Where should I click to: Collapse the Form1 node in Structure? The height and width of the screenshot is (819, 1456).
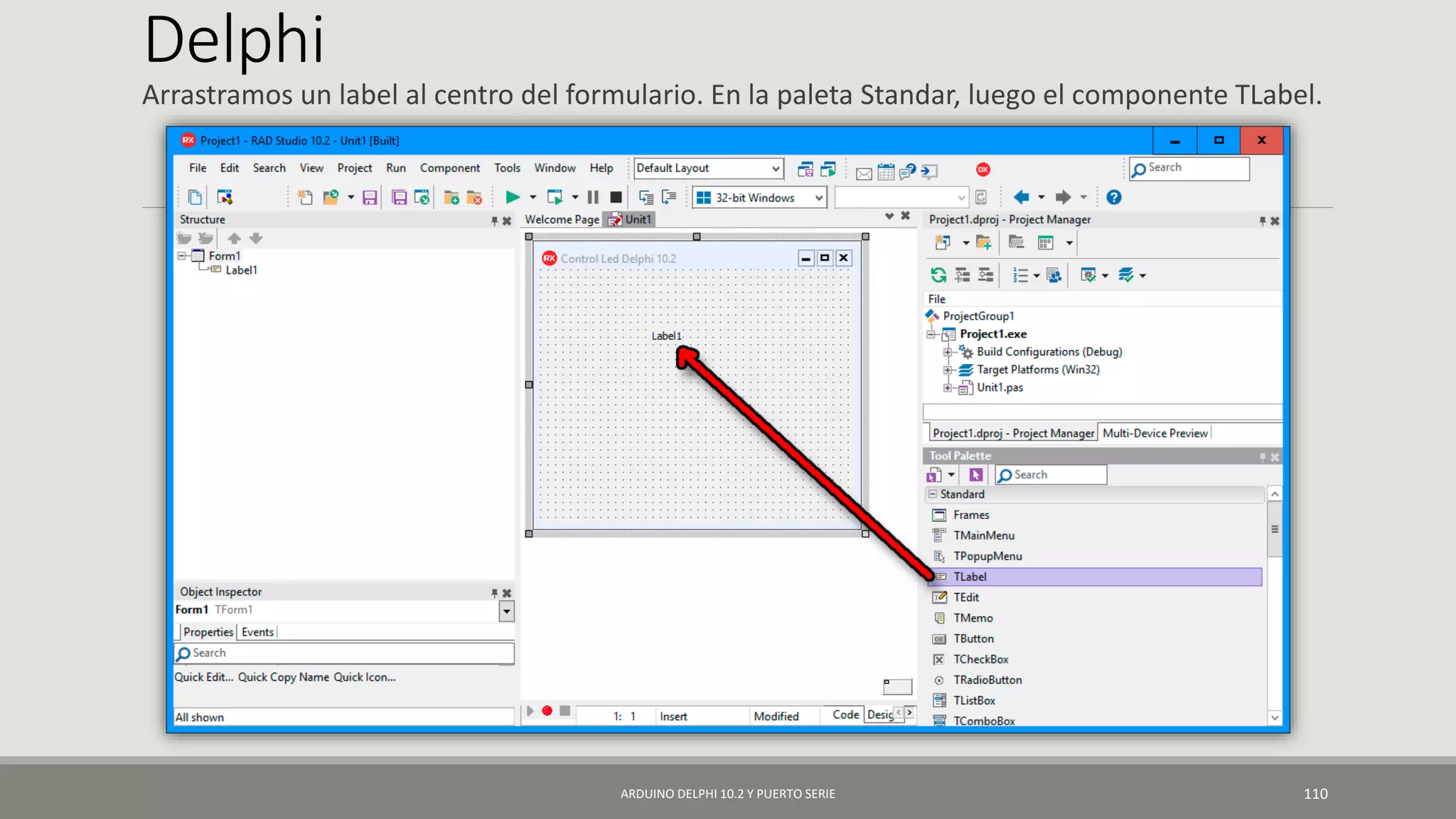[x=182, y=255]
